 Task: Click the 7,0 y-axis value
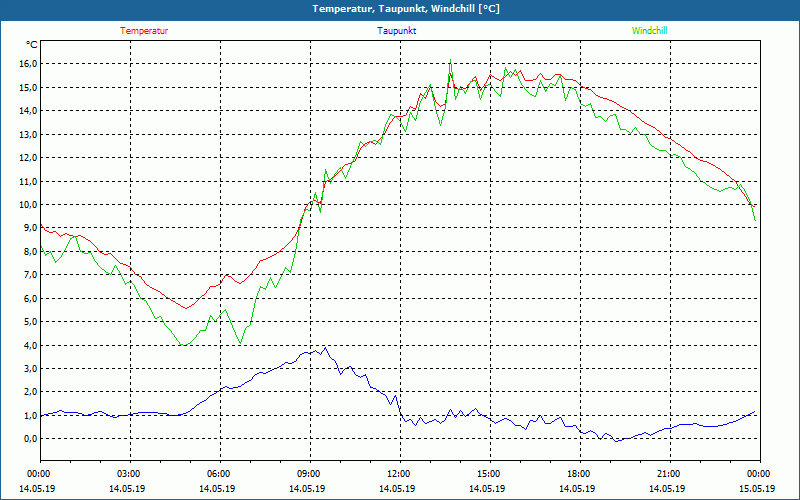point(31,275)
